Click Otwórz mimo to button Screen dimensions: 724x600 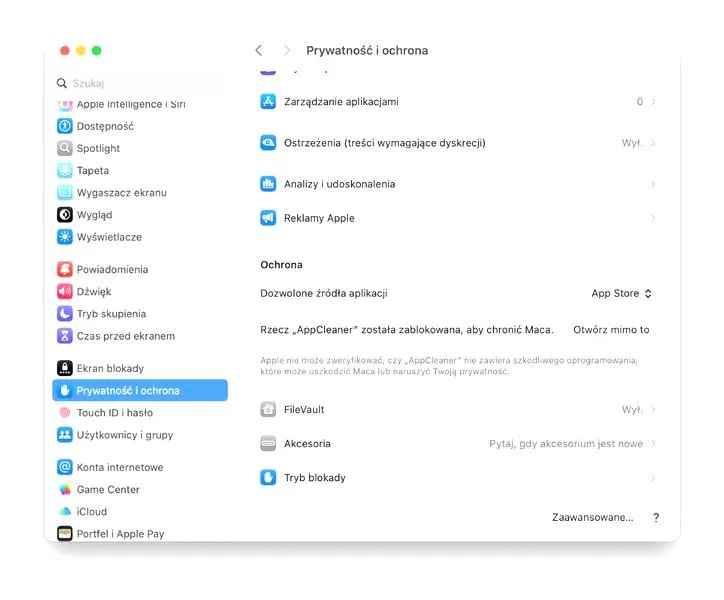611,329
